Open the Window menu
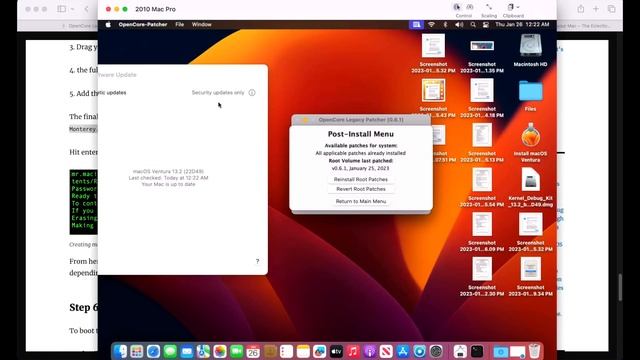This screenshot has width=640, height=360. pos(202,24)
